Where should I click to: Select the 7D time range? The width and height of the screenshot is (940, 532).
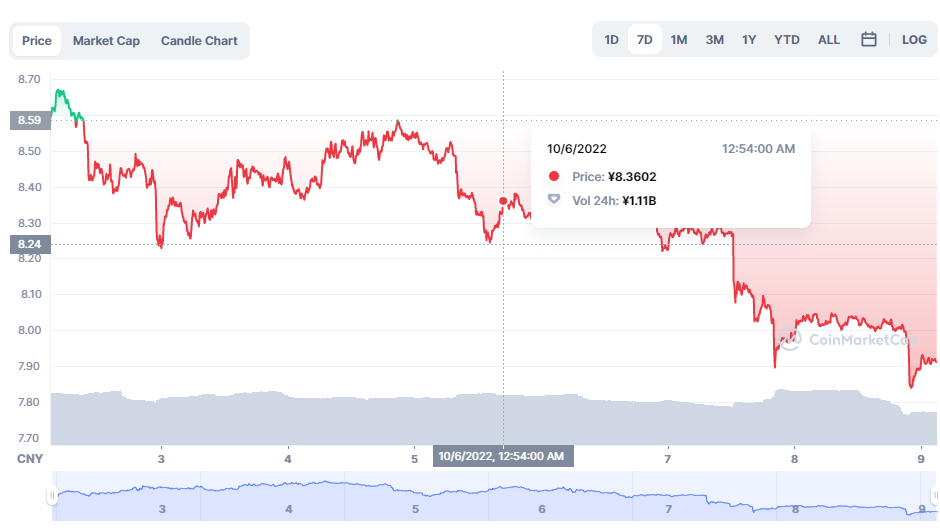tap(645, 40)
